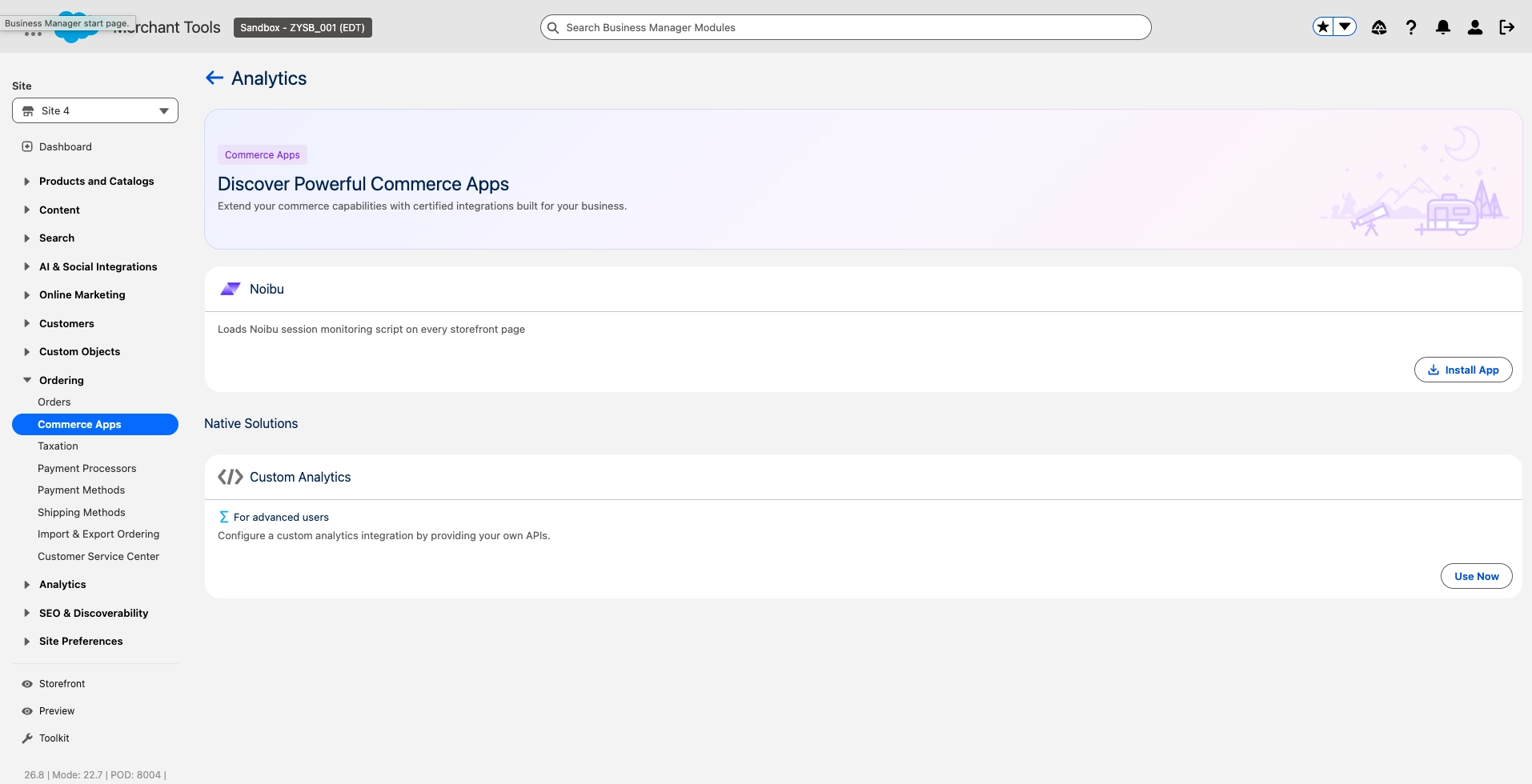This screenshot has width=1532, height=784.
Task: Click the Noibu logo icon
Action: click(231, 289)
